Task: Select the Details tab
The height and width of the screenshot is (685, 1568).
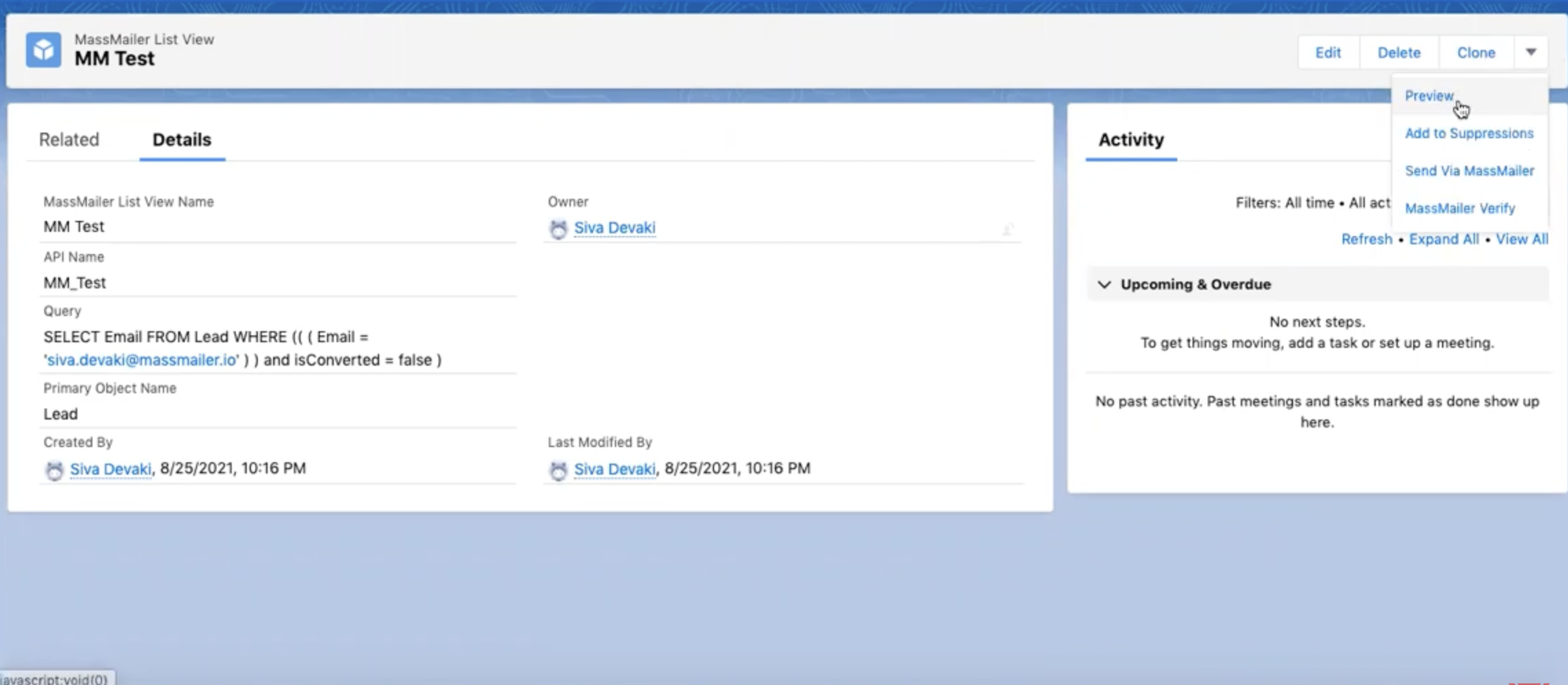Action: click(182, 139)
